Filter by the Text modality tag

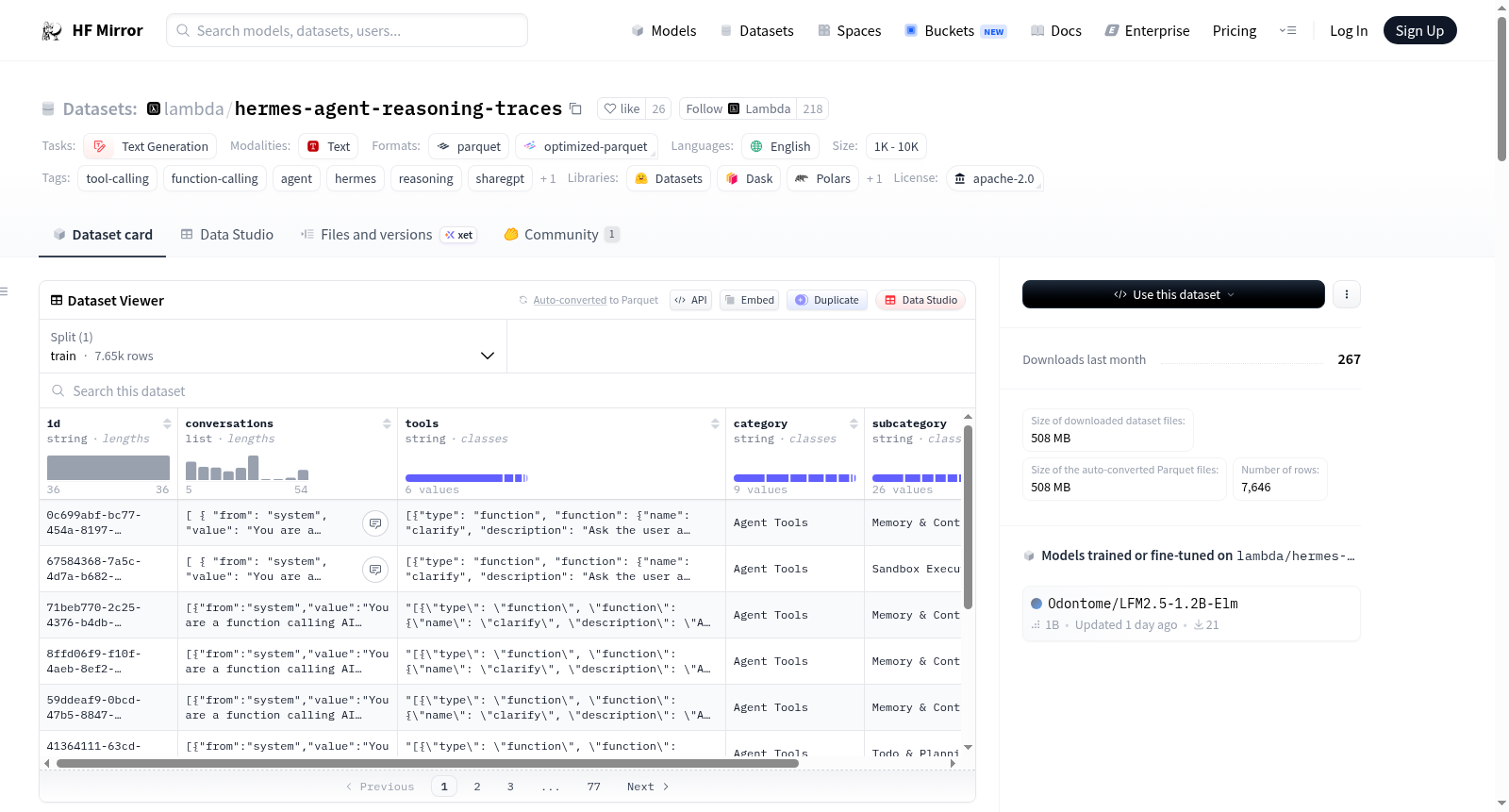(x=328, y=146)
